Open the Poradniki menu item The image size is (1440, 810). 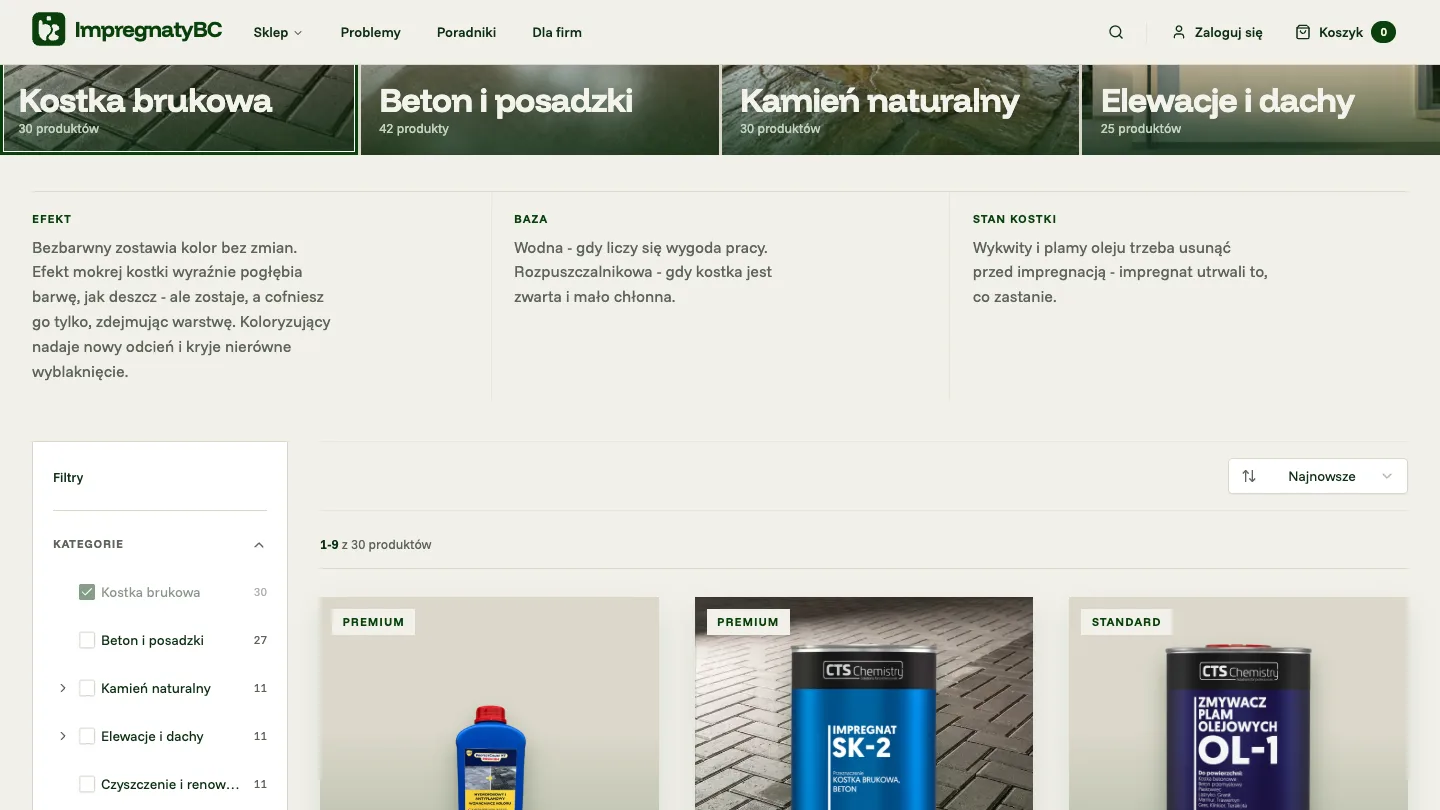[466, 32]
